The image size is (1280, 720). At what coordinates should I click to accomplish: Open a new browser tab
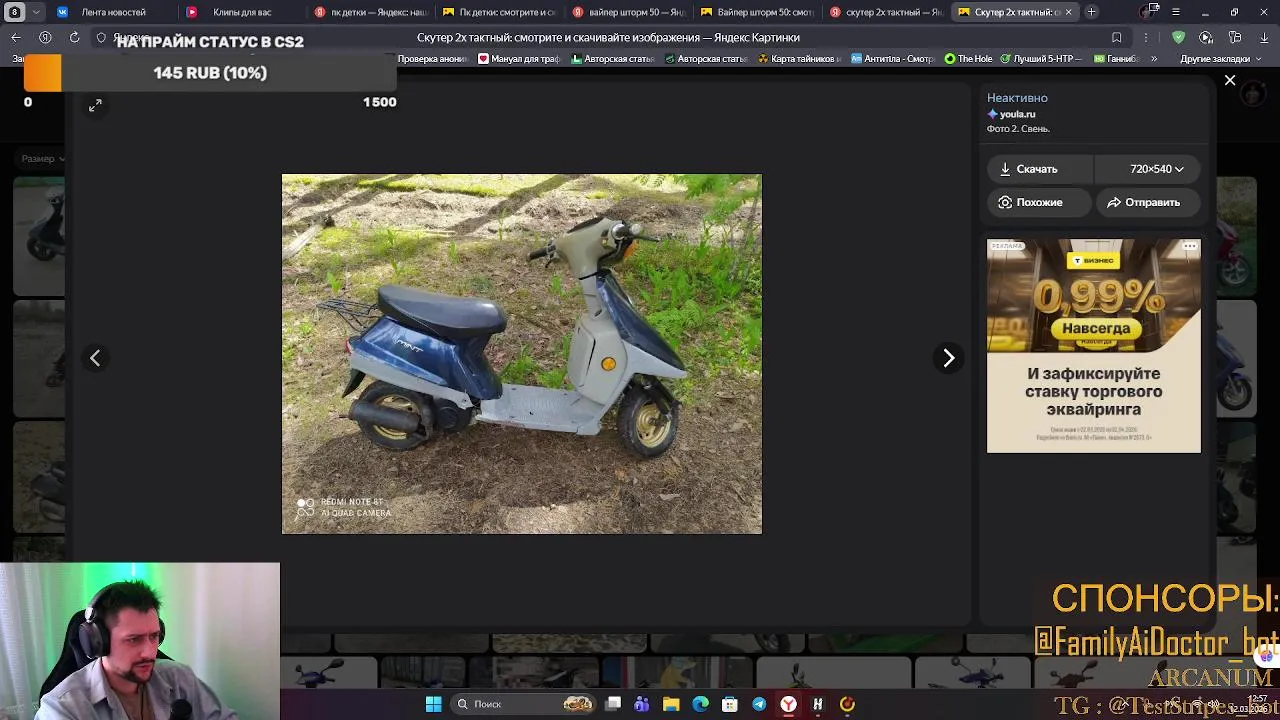(1092, 12)
